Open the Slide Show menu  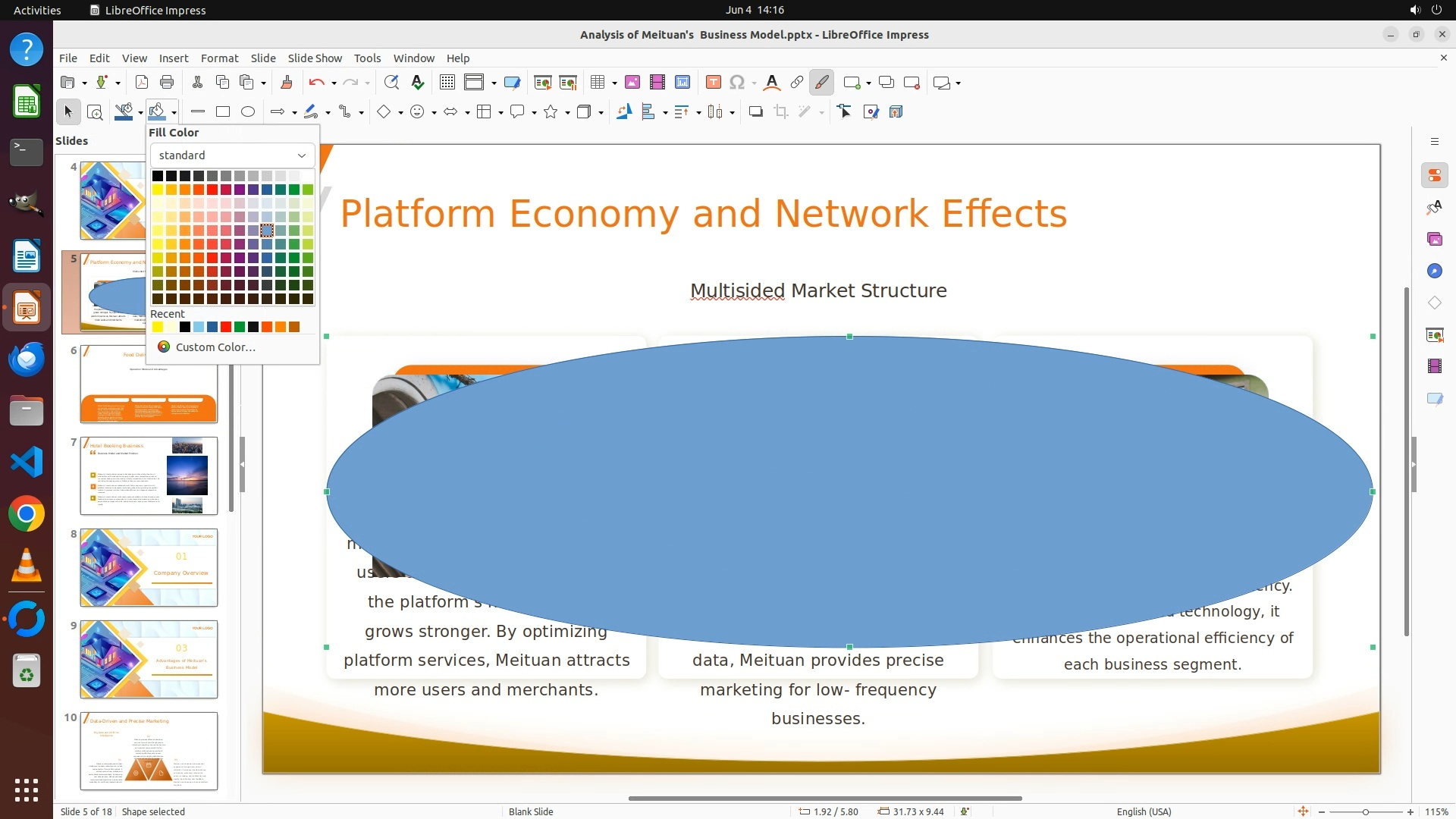pyautogui.click(x=315, y=58)
